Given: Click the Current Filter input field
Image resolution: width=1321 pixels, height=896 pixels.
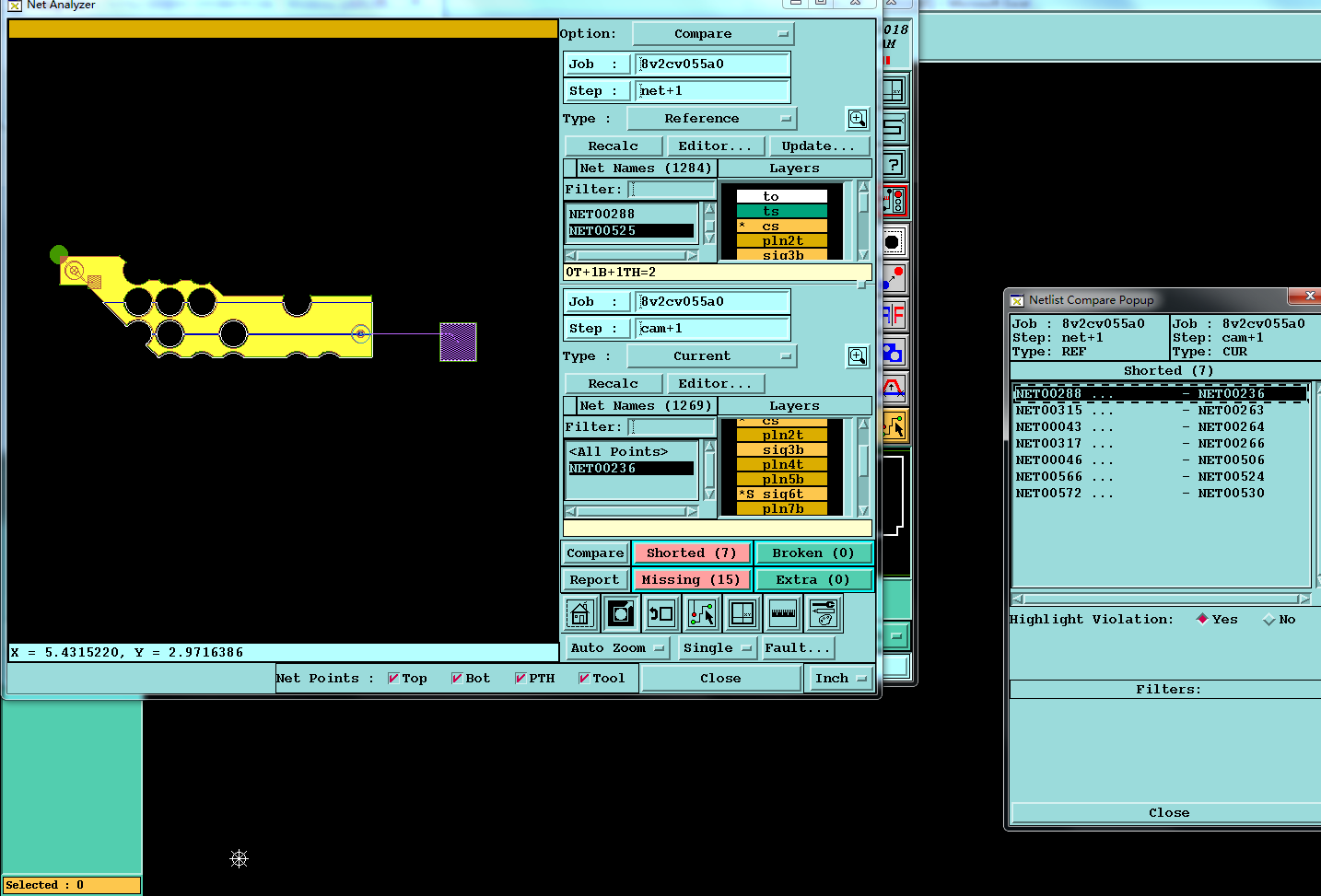Looking at the screenshot, I should pyautogui.click(x=672, y=427).
